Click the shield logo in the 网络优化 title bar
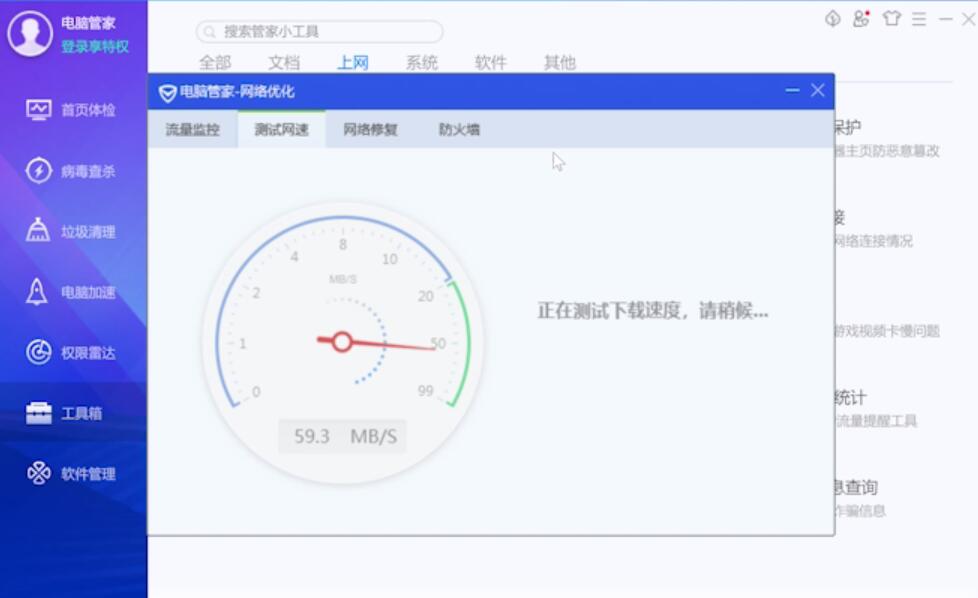 pos(167,93)
